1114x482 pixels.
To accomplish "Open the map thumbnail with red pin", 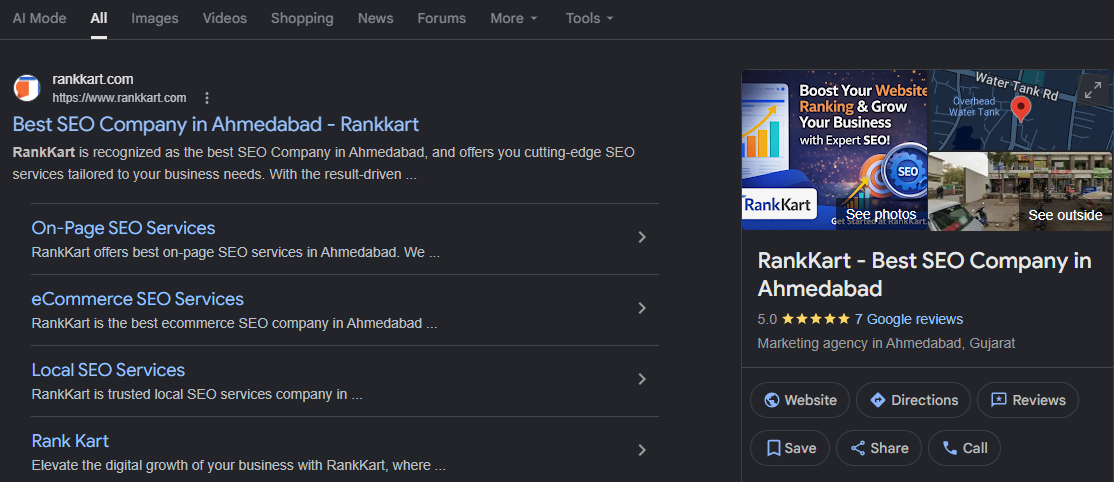I will click(x=1020, y=110).
